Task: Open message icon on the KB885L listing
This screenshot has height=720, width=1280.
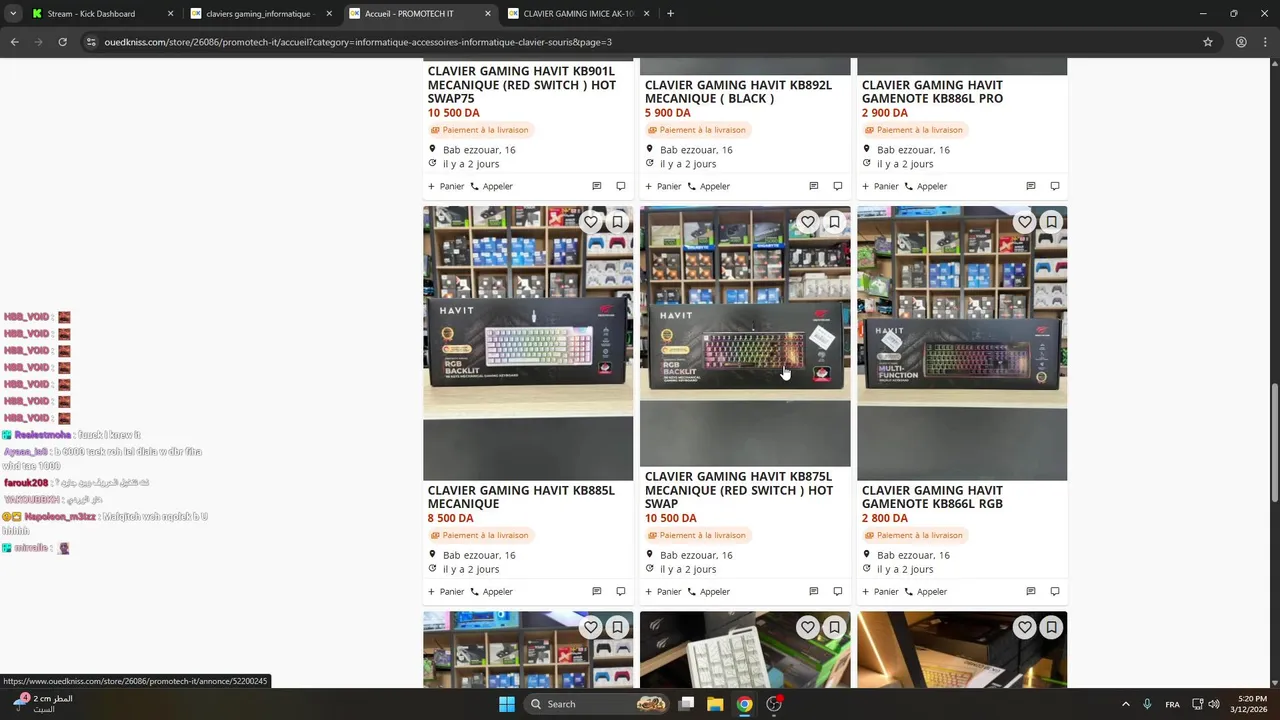Action: pyautogui.click(x=597, y=591)
